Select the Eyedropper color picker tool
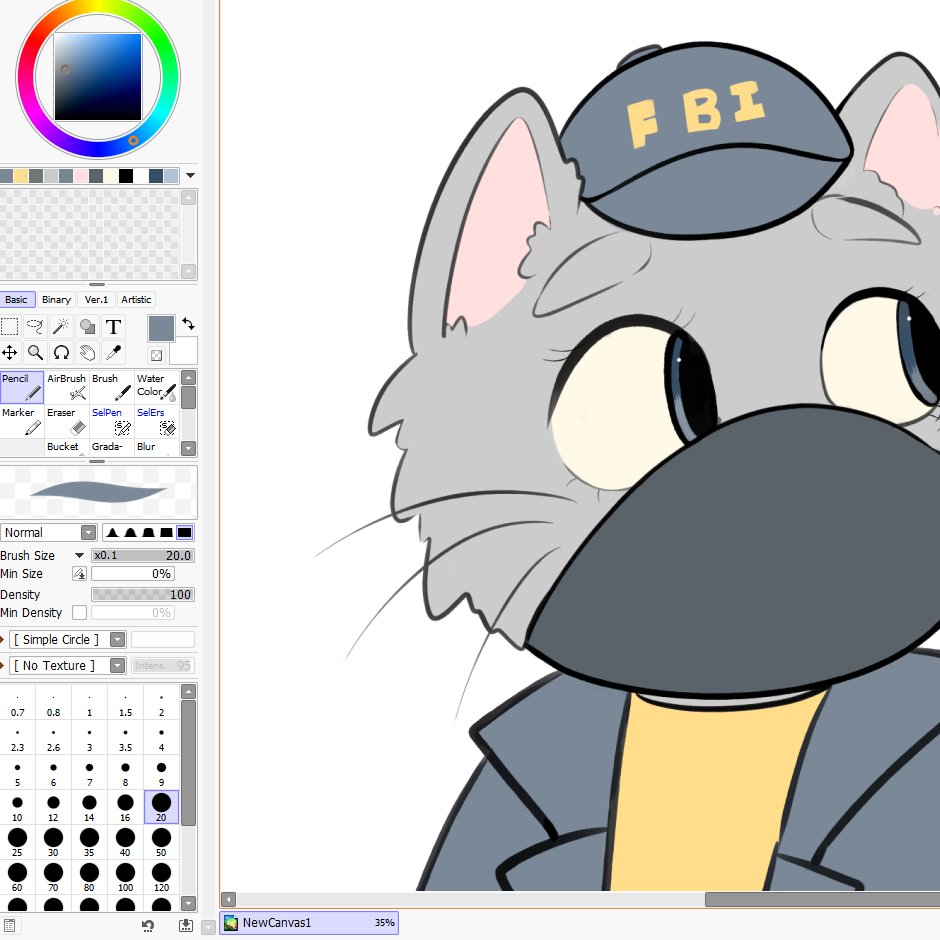Viewport: 940px width, 940px height. click(x=113, y=352)
